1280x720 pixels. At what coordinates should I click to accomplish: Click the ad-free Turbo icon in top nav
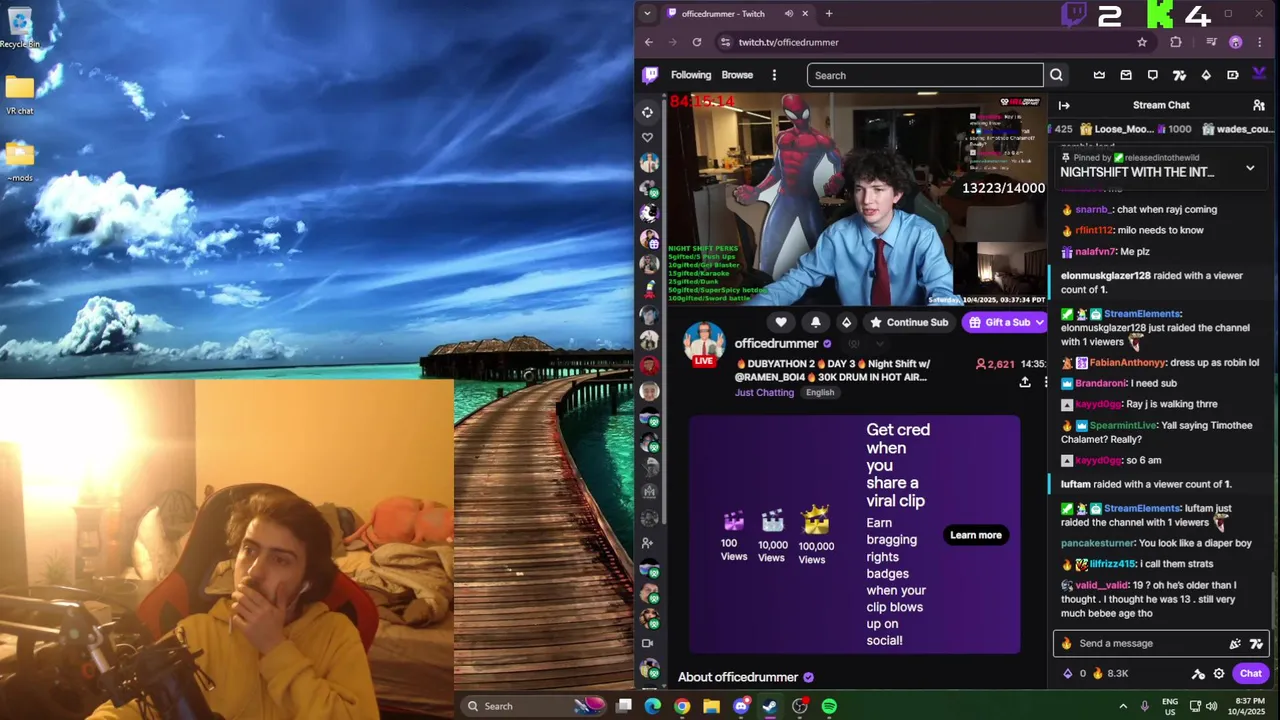click(1233, 75)
